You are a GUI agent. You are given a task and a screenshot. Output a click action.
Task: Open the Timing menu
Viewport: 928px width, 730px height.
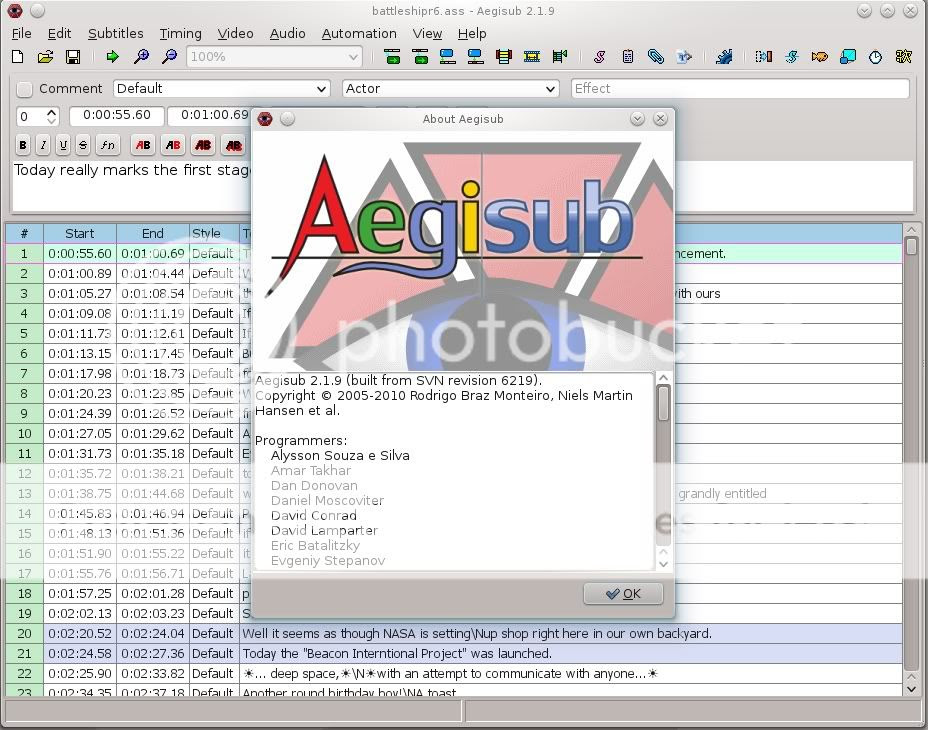[x=181, y=34]
